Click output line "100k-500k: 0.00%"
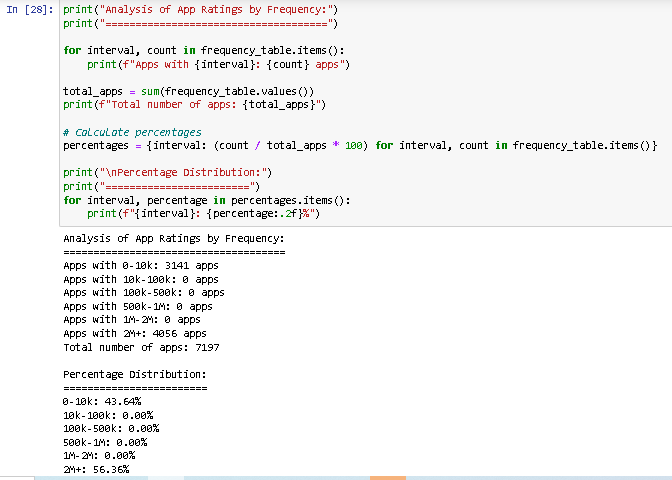 tap(111, 428)
